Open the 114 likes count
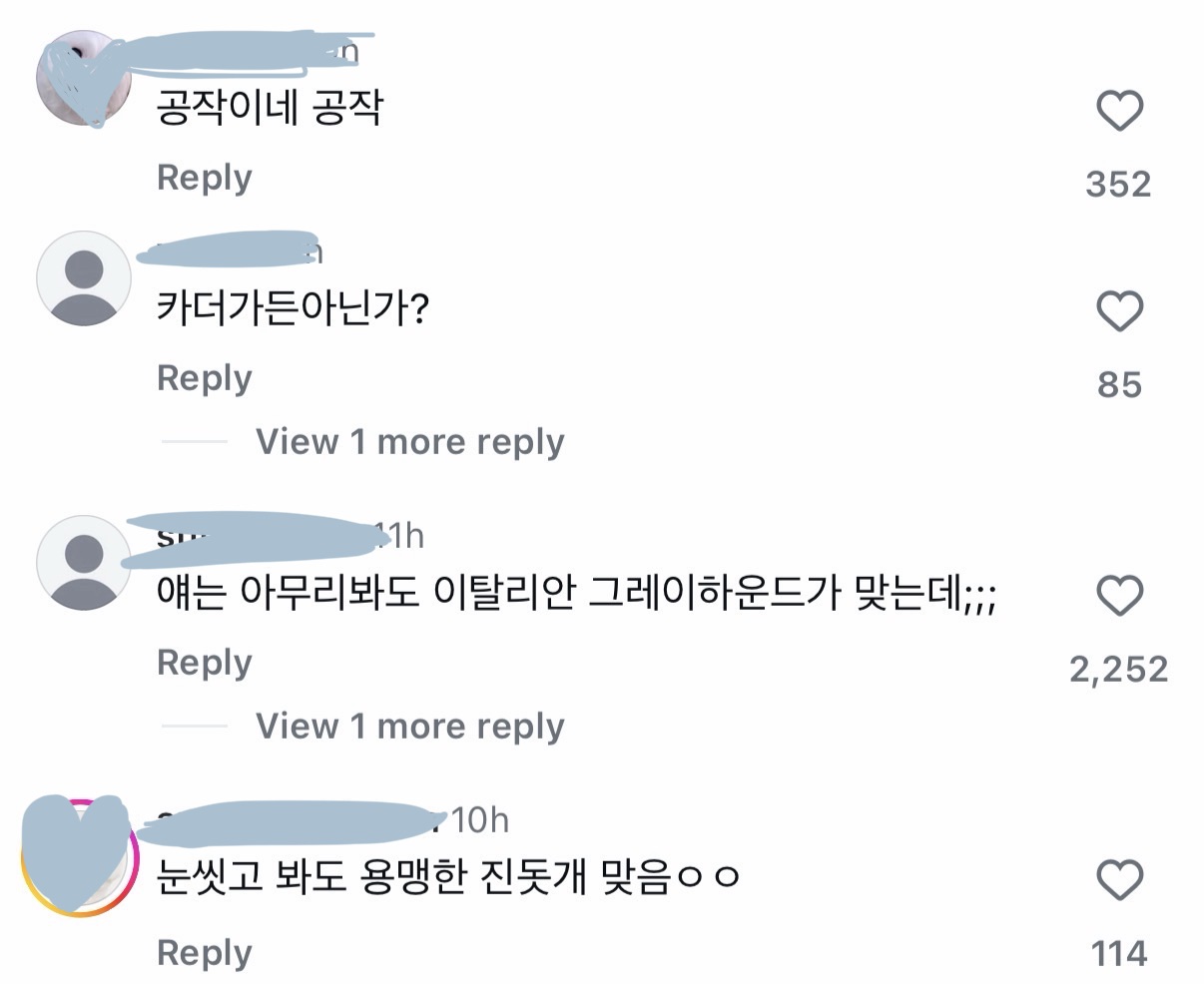This screenshot has width=1204, height=984. tap(1118, 954)
